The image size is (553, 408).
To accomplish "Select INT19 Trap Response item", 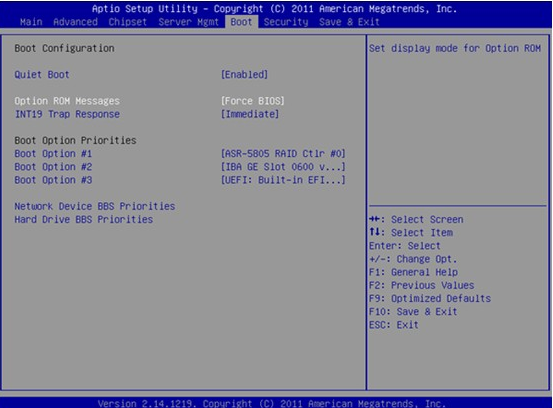I will pos(67,114).
